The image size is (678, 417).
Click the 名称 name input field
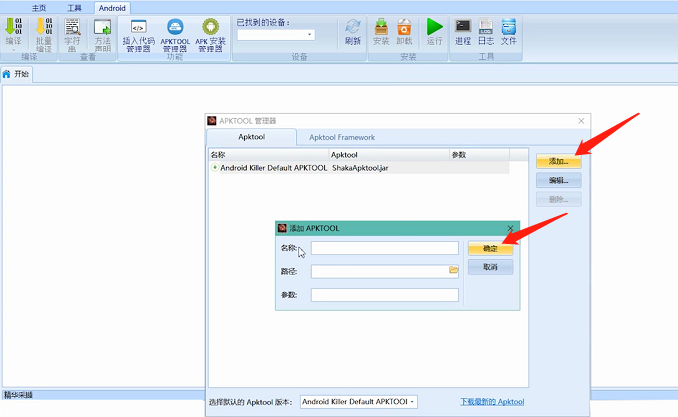tap(385, 248)
